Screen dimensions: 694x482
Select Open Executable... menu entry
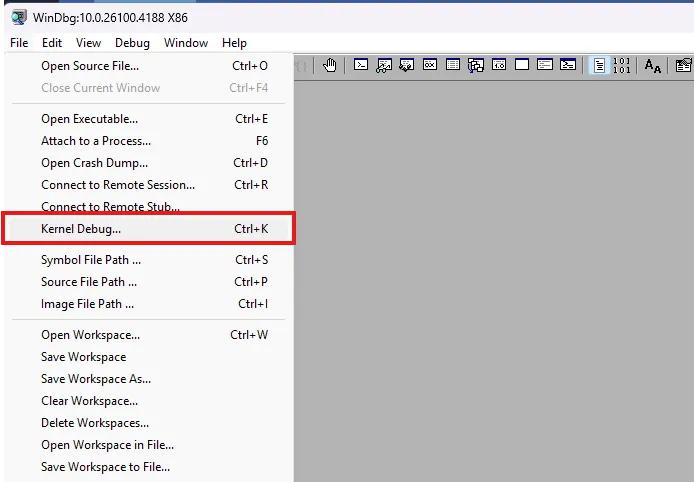(149, 119)
